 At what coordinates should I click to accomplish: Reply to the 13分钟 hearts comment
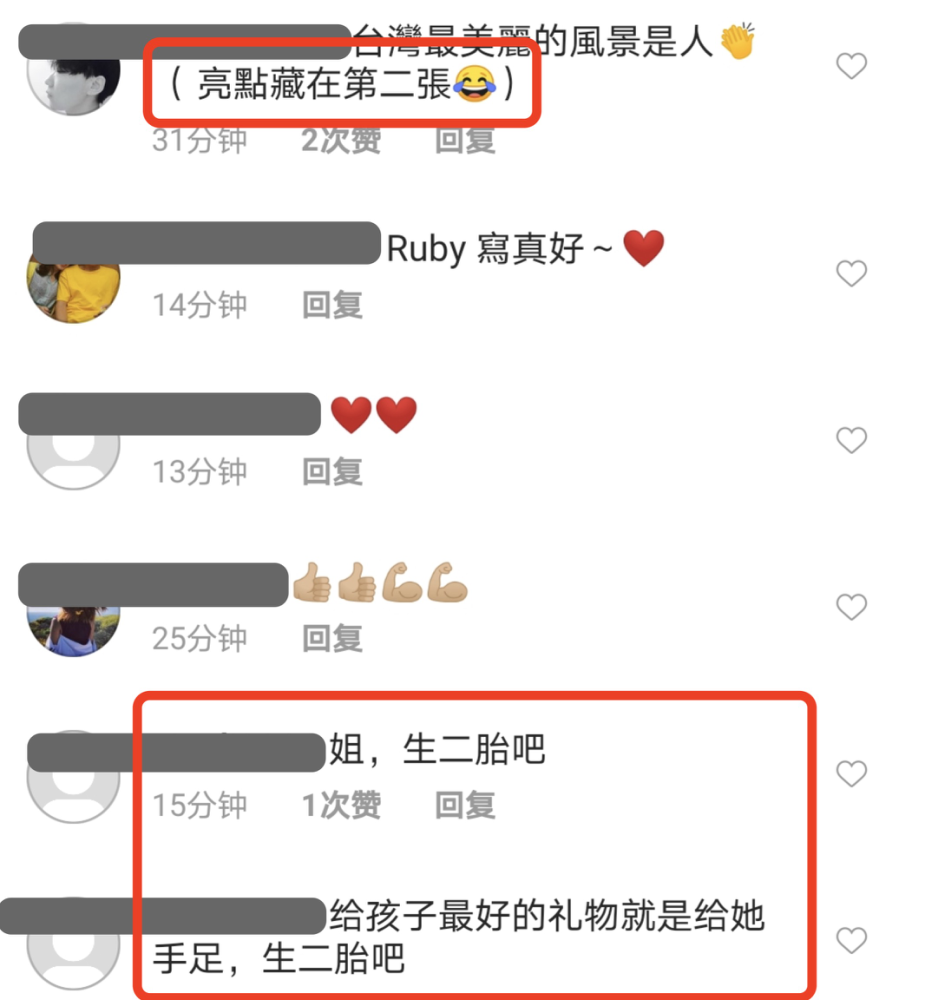pyautogui.click(x=332, y=472)
